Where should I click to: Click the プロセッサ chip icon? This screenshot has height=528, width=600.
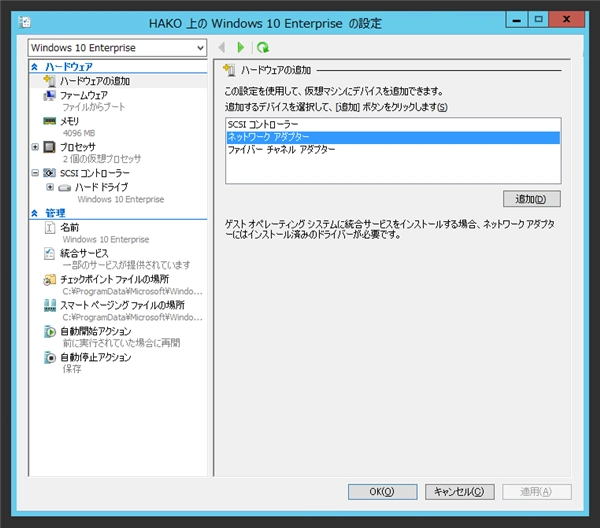49,147
